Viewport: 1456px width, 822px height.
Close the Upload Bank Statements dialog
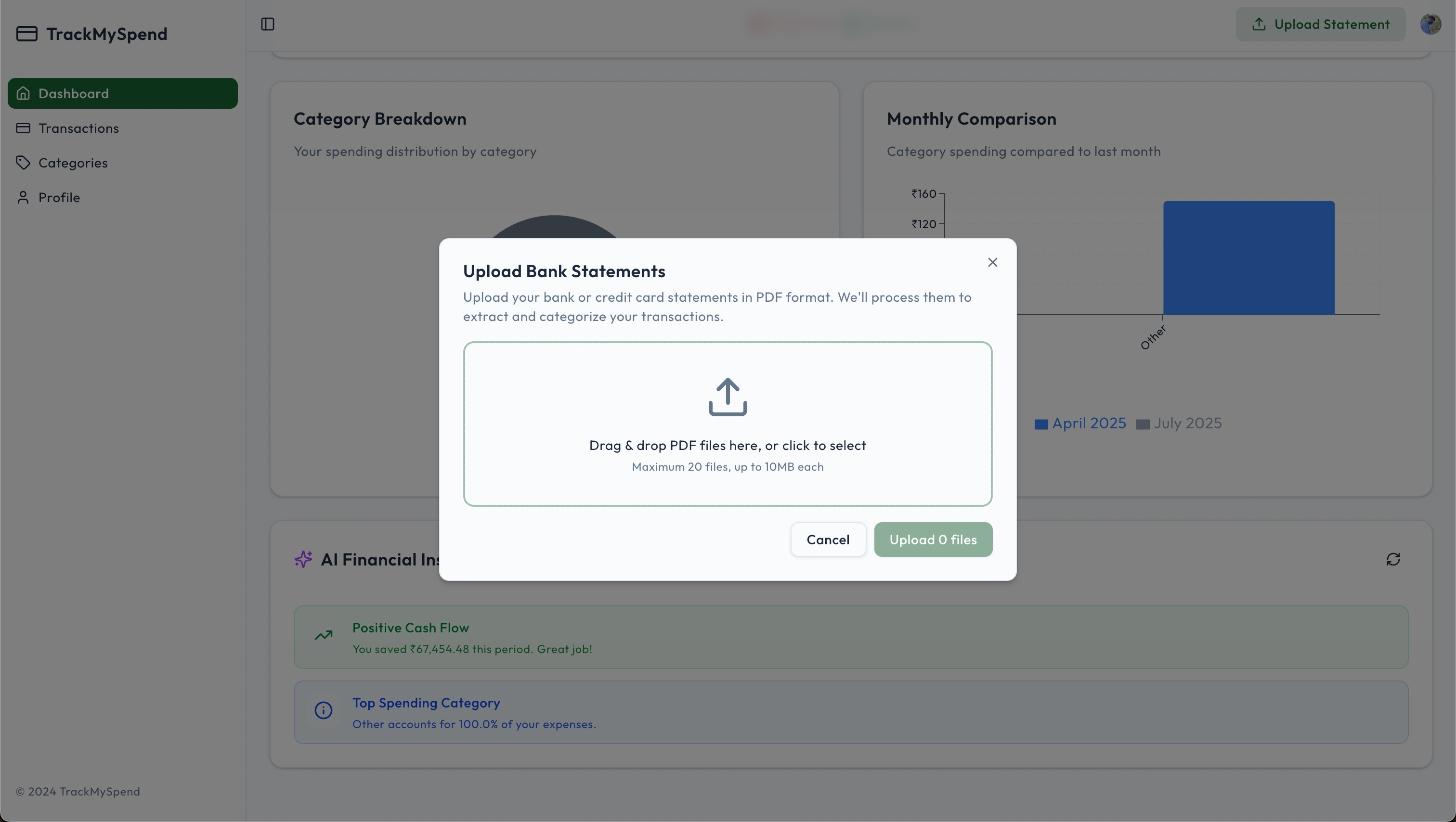(x=992, y=262)
